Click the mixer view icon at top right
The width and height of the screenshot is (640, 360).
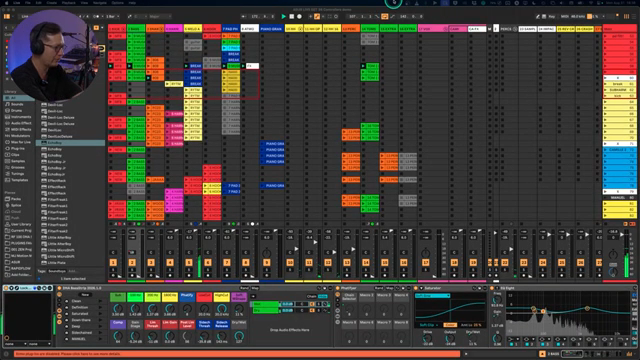point(627,16)
